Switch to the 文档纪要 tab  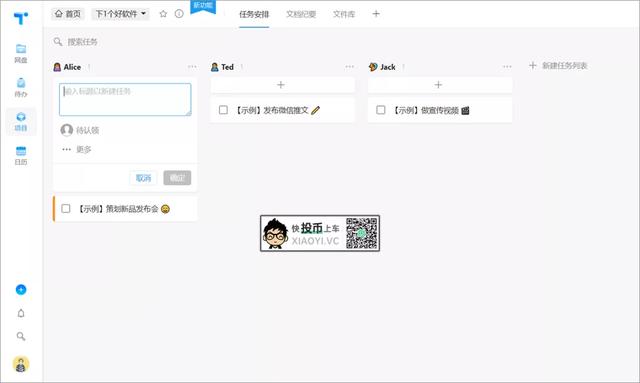(301, 14)
